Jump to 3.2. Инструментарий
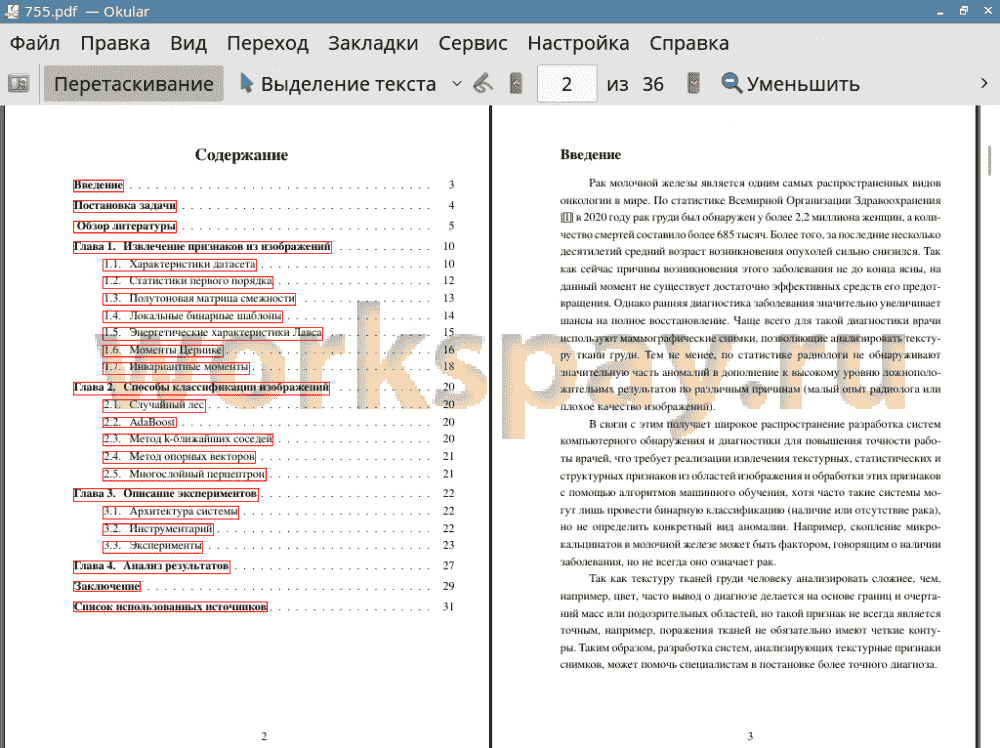 click(x=158, y=529)
